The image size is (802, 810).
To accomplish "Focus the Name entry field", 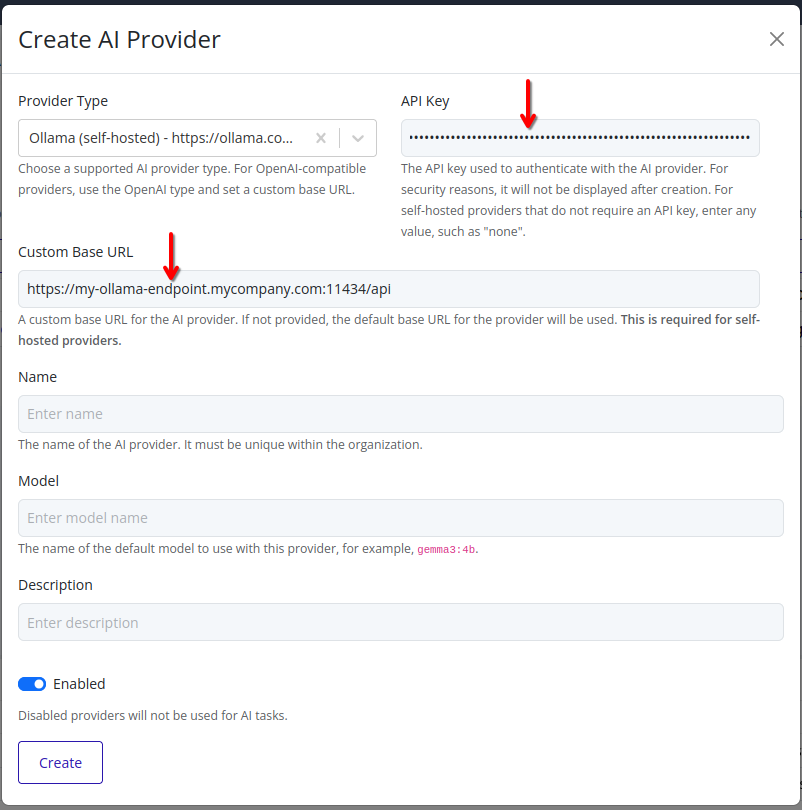I will (x=400, y=413).
